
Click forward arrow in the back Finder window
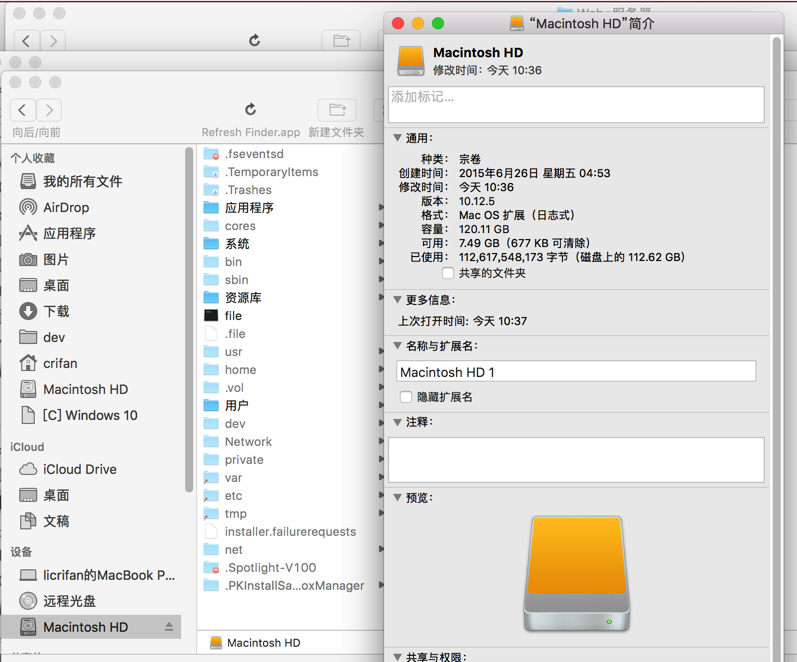coord(53,41)
